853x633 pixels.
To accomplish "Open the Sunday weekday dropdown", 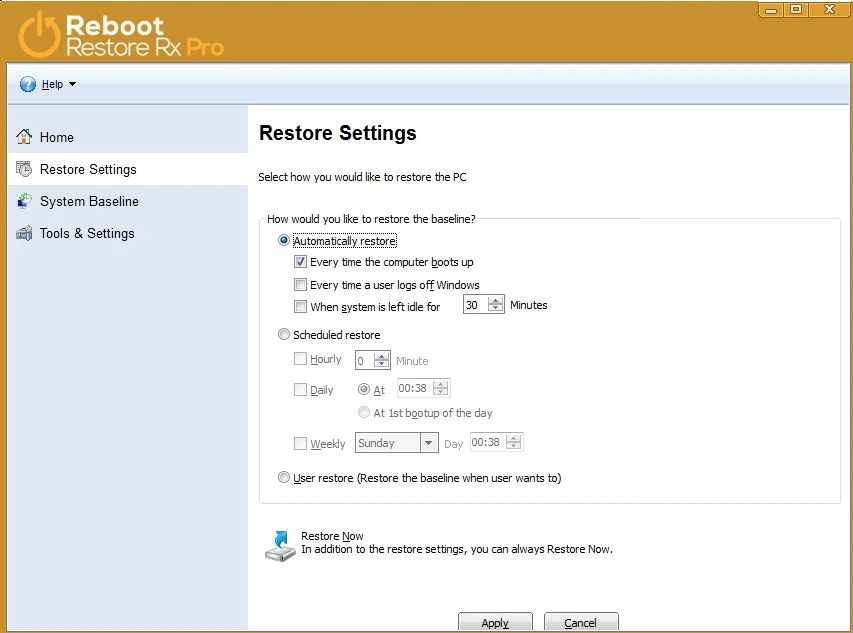I will point(397,443).
